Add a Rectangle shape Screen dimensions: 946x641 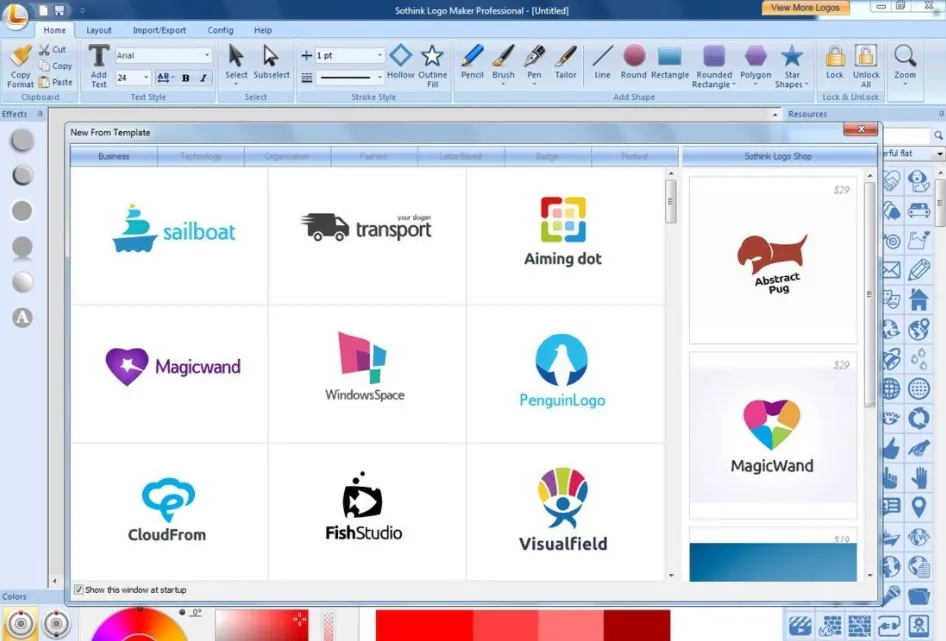point(670,62)
